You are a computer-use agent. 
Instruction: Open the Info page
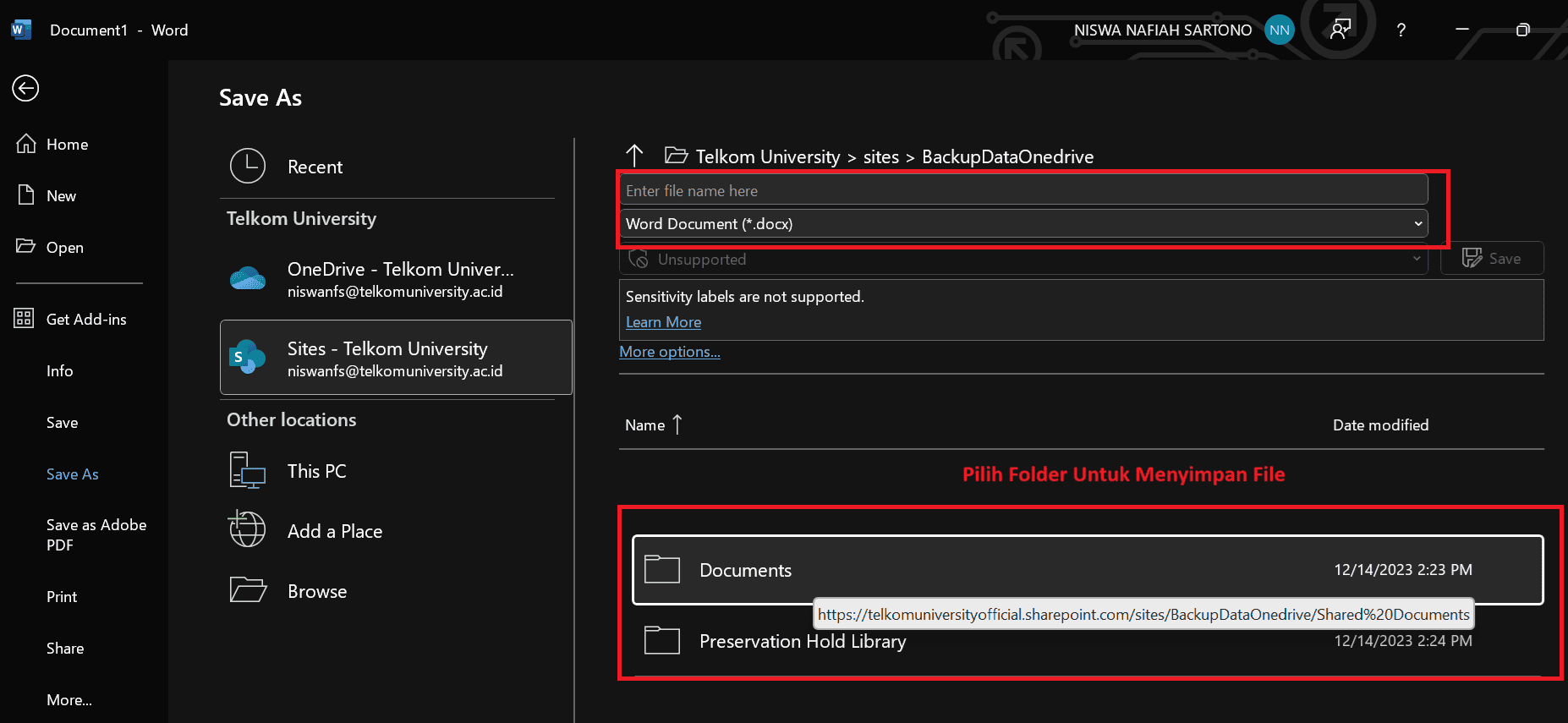click(60, 371)
